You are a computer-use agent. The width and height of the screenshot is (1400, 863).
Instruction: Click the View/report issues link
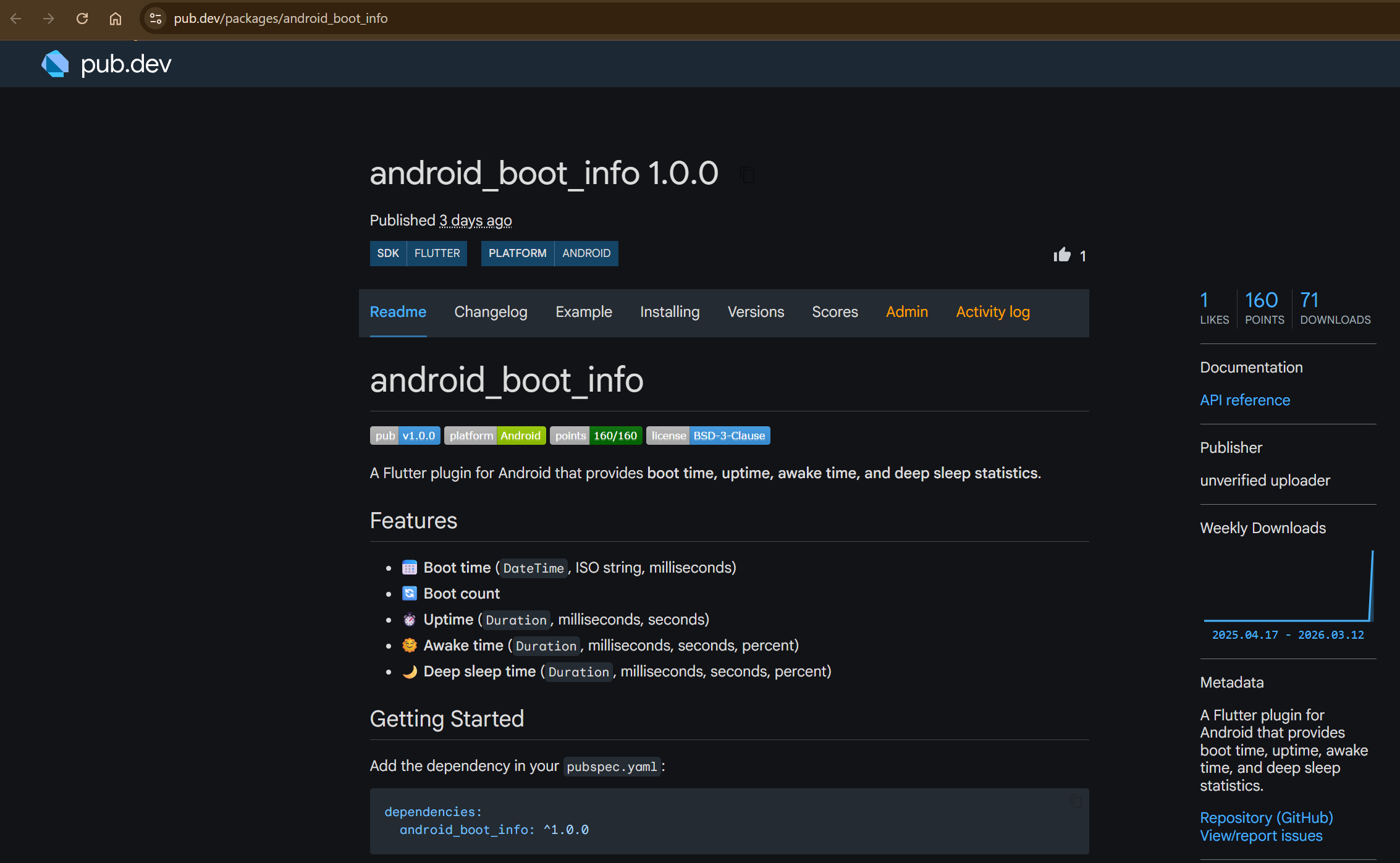tap(1261, 836)
